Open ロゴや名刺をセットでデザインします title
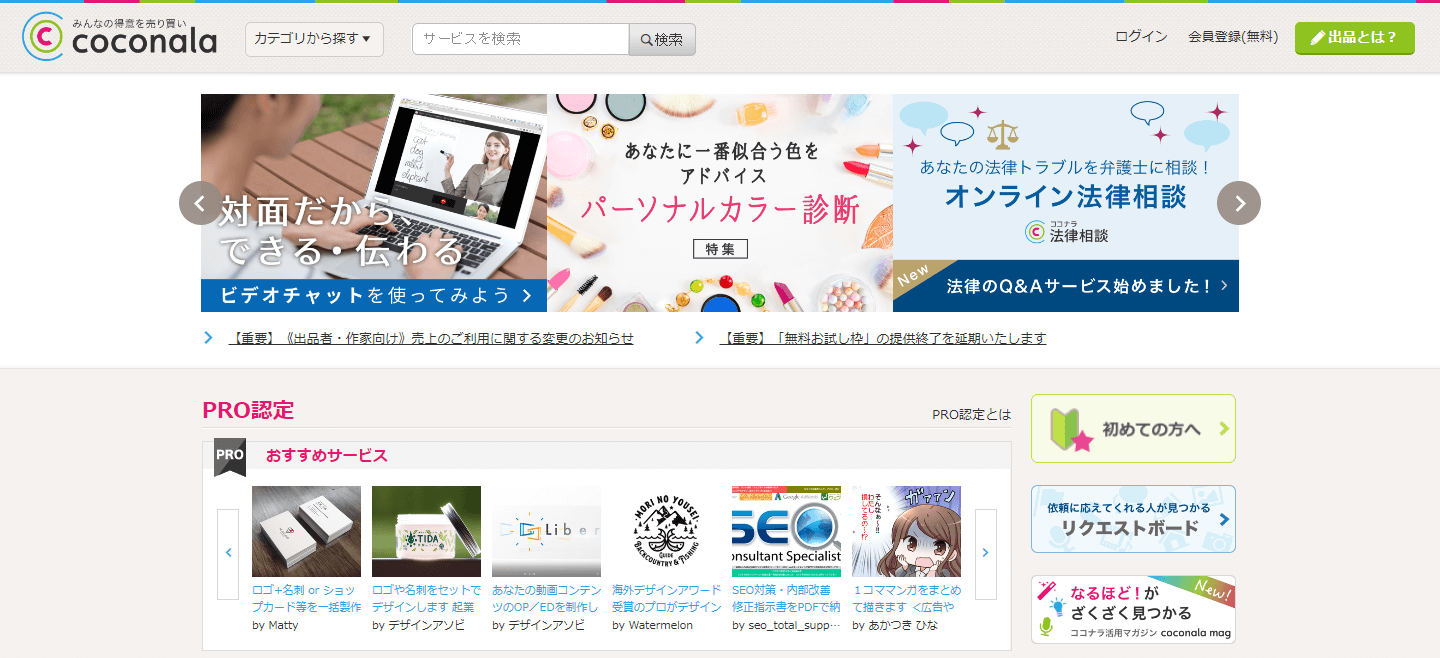Viewport: 1440px width, 658px height. point(426,598)
